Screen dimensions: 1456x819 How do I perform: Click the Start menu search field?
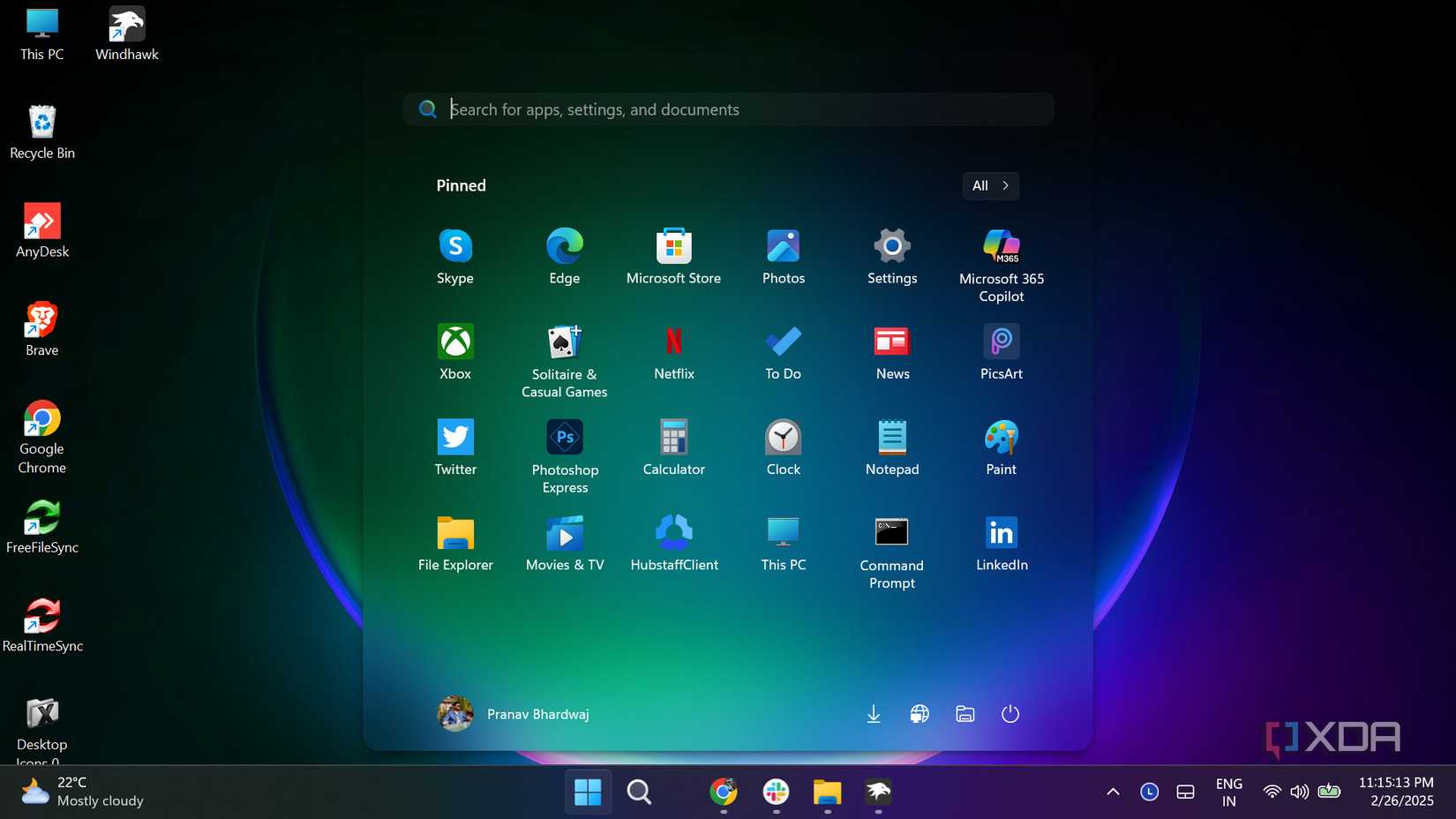point(728,109)
